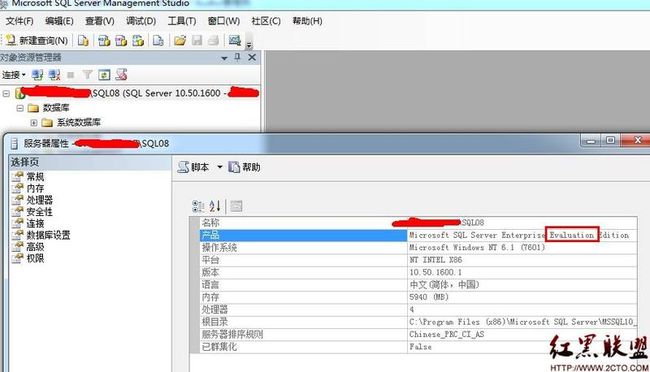Select the 平台 property row
The width and height of the screenshot is (650, 372).
click(418, 260)
